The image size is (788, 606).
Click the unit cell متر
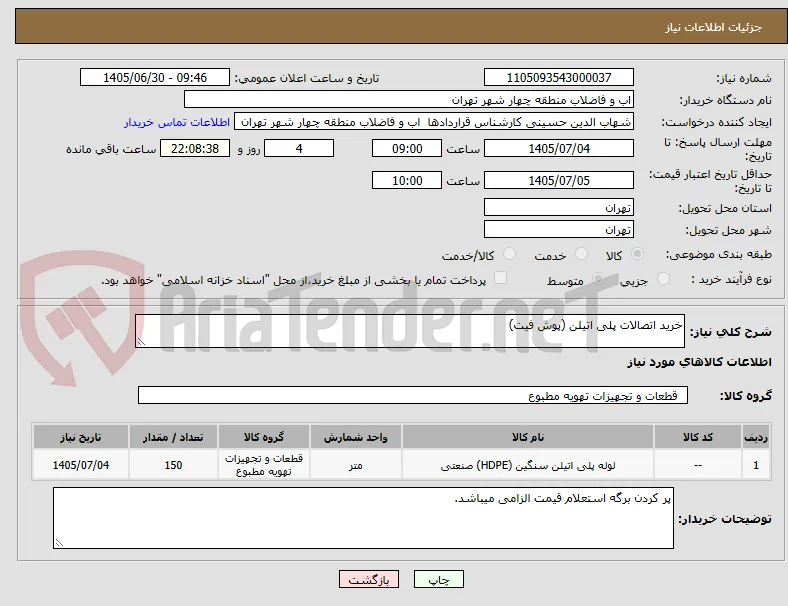355,465
